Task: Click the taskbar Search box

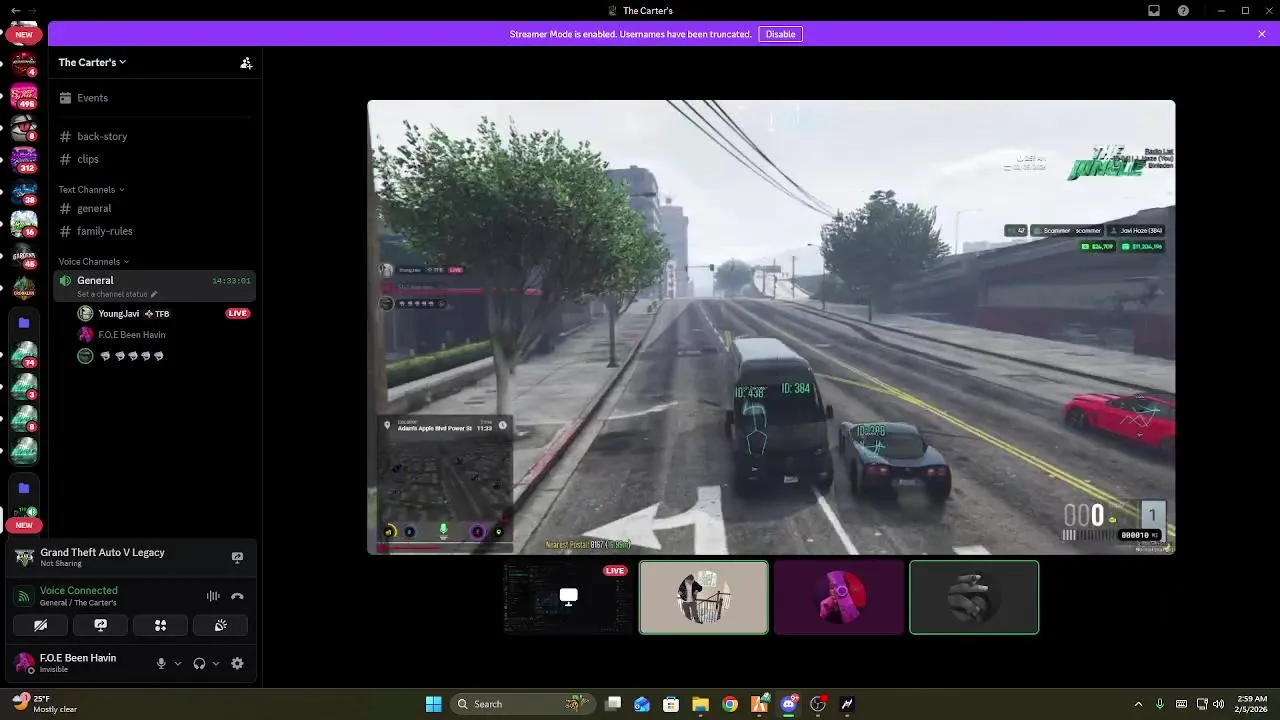Action: [x=522, y=704]
